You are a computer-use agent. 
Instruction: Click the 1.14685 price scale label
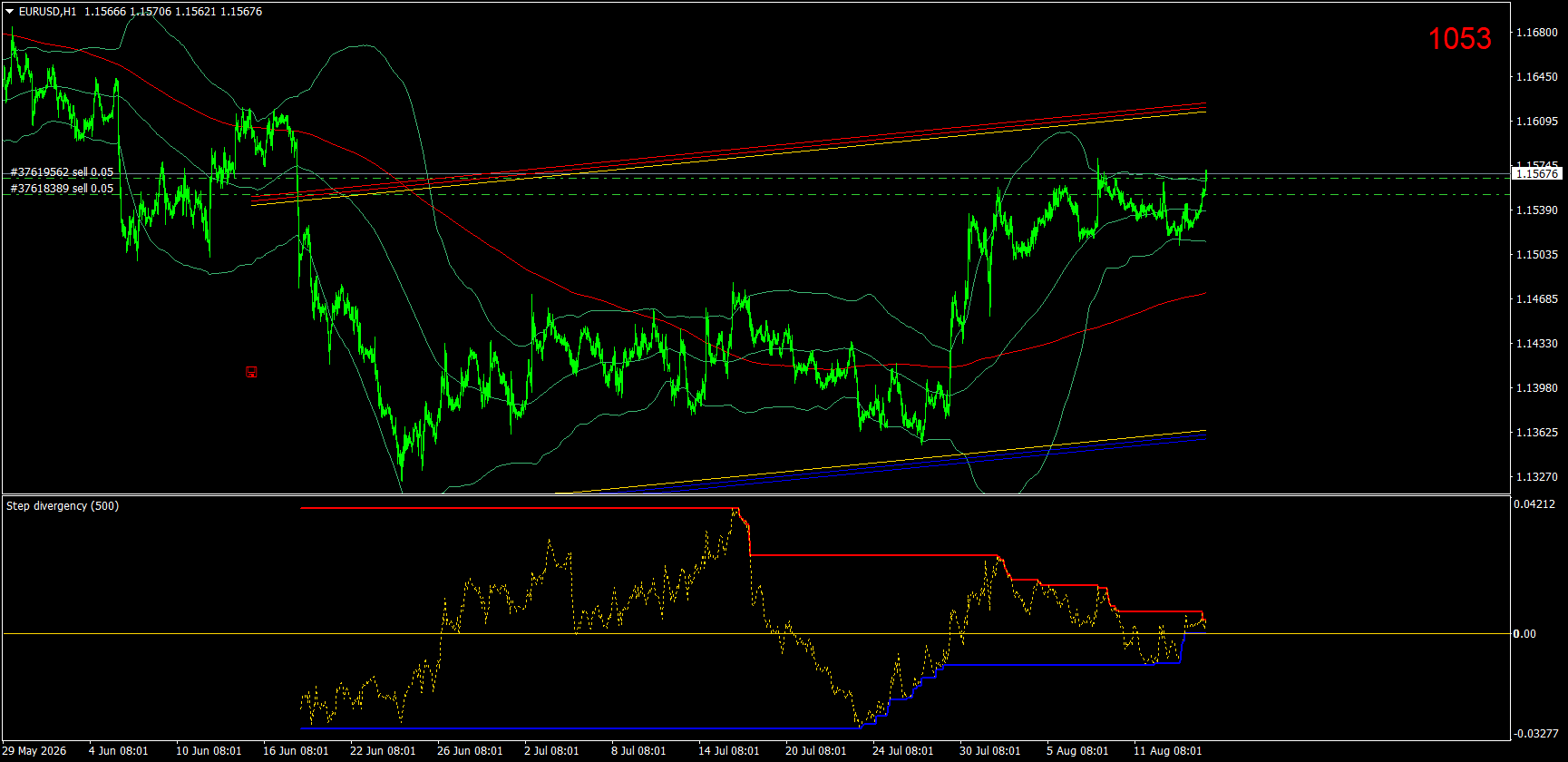pyautogui.click(x=1537, y=299)
